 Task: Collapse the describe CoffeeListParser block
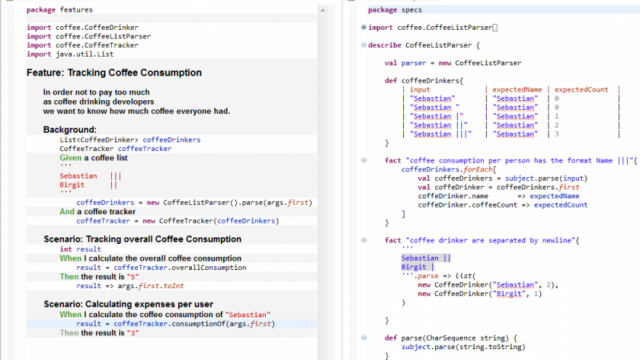[363, 45]
